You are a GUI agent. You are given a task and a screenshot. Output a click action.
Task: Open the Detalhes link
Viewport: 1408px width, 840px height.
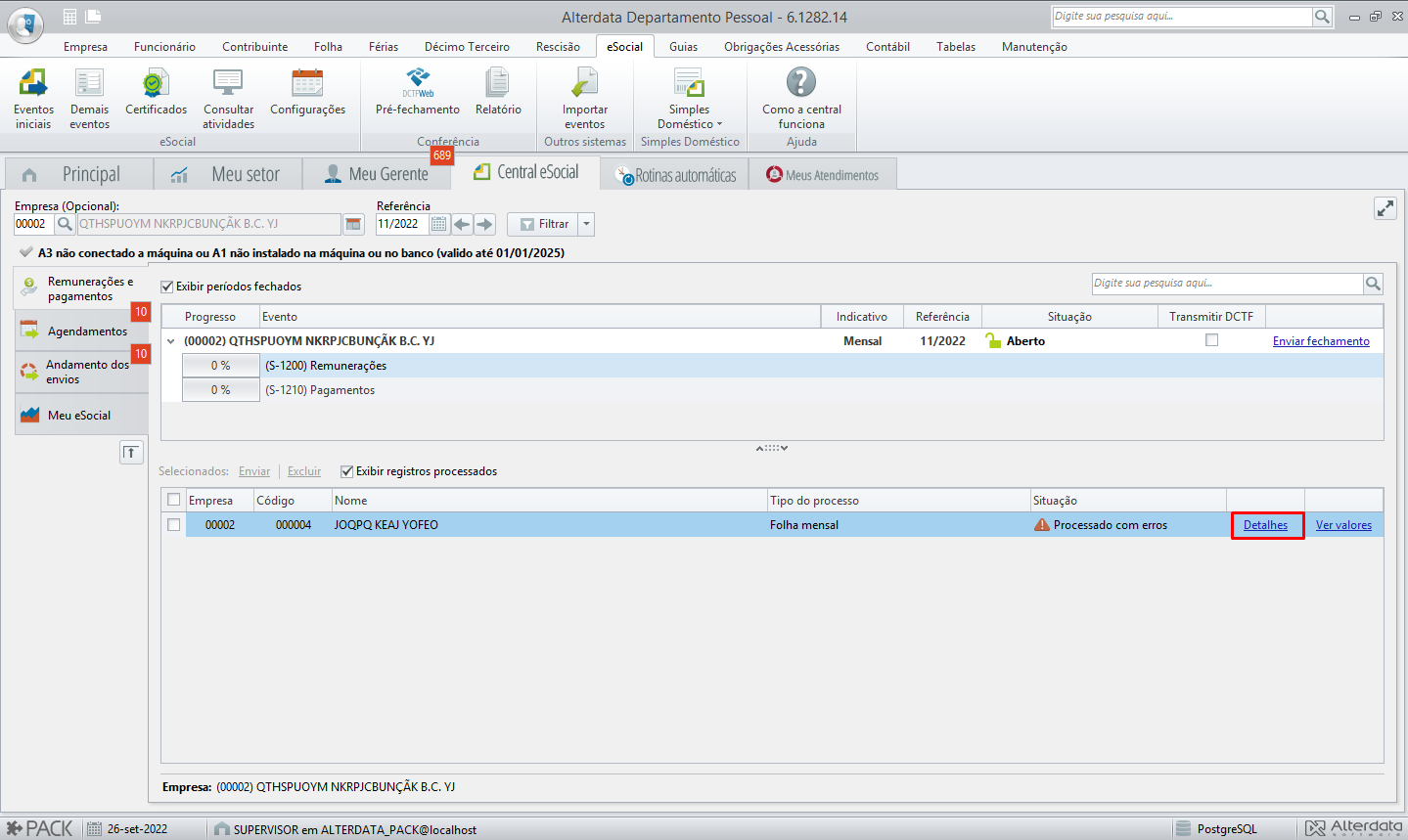pyautogui.click(x=1265, y=525)
